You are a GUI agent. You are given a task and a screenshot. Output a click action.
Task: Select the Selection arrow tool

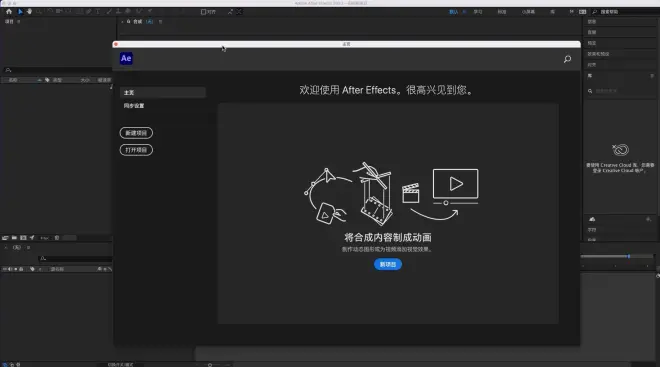click(20, 12)
